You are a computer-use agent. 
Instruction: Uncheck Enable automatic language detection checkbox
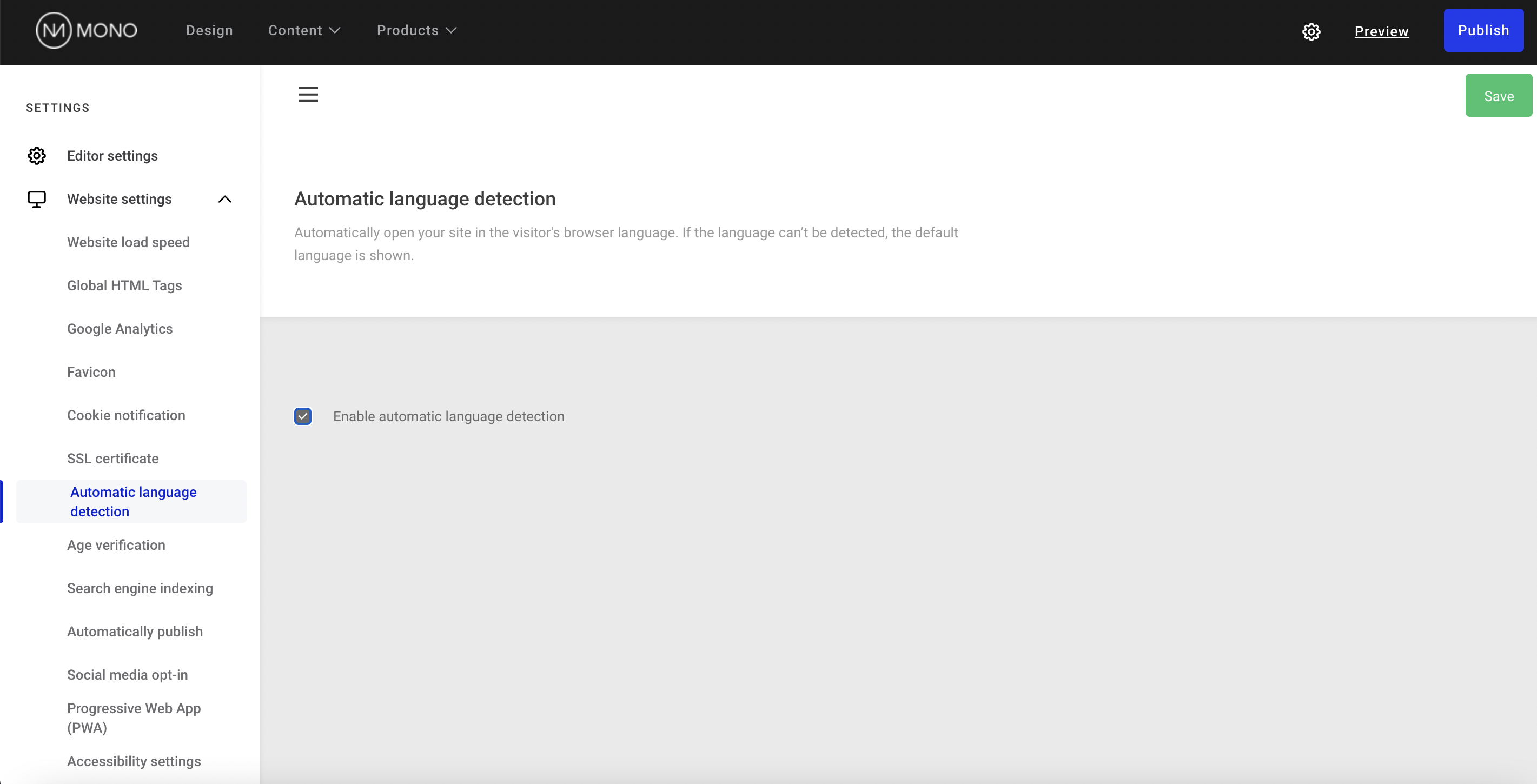(x=303, y=416)
